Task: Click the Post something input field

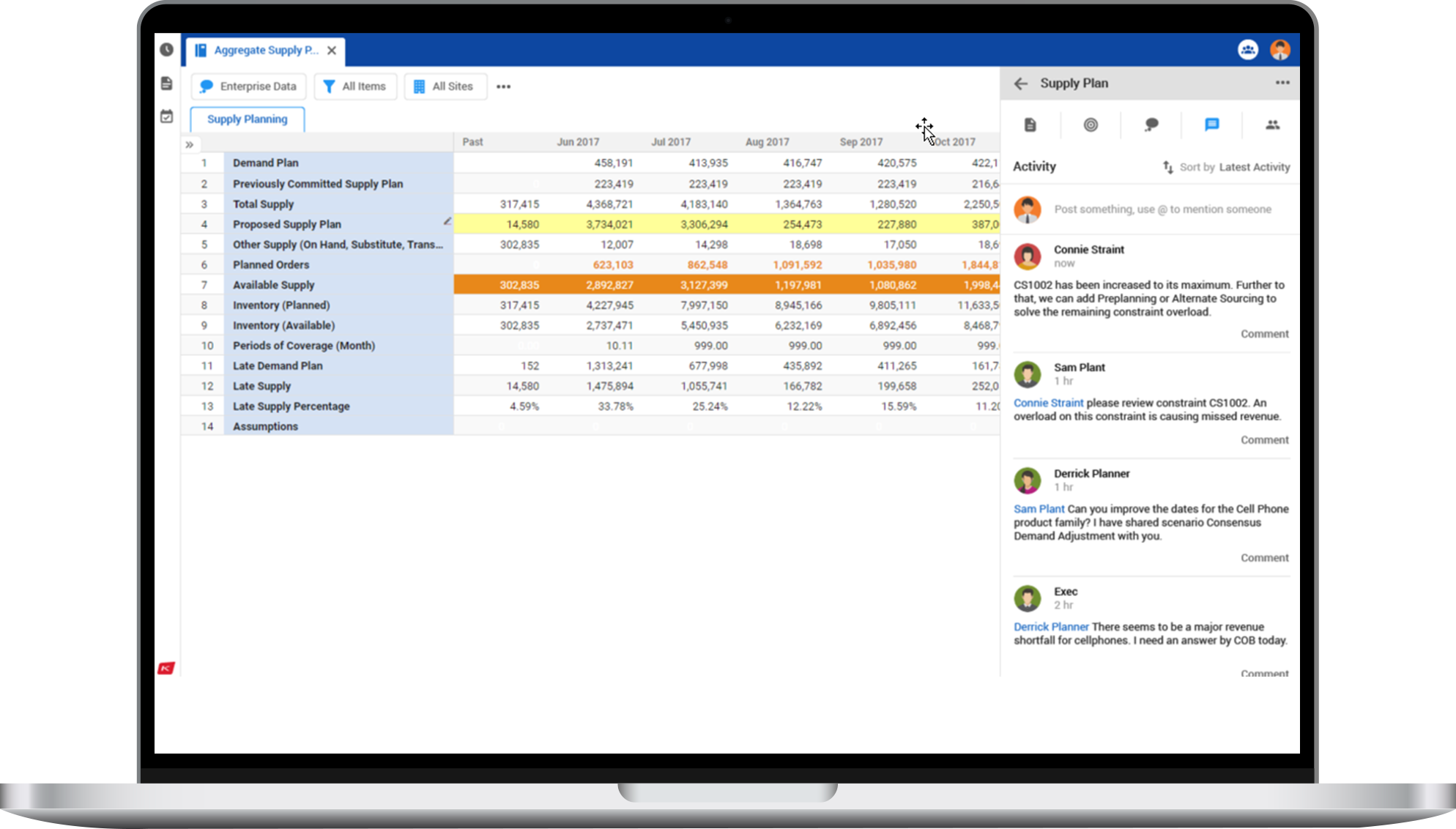Action: (x=1162, y=209)
